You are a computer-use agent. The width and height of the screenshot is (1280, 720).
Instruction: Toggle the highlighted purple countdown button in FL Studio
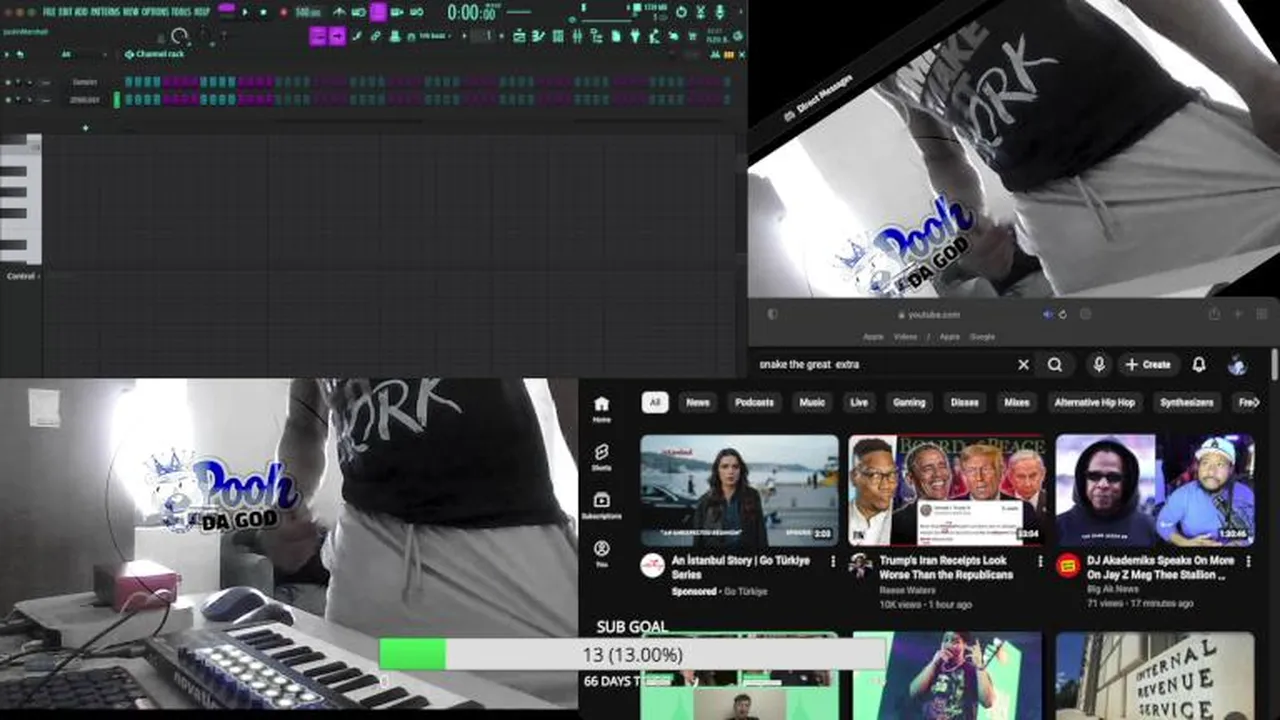(378, 12)
